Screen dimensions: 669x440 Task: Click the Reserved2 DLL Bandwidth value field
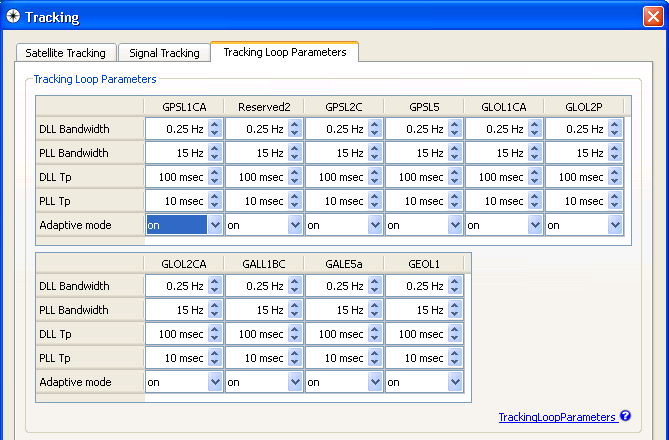254,129
